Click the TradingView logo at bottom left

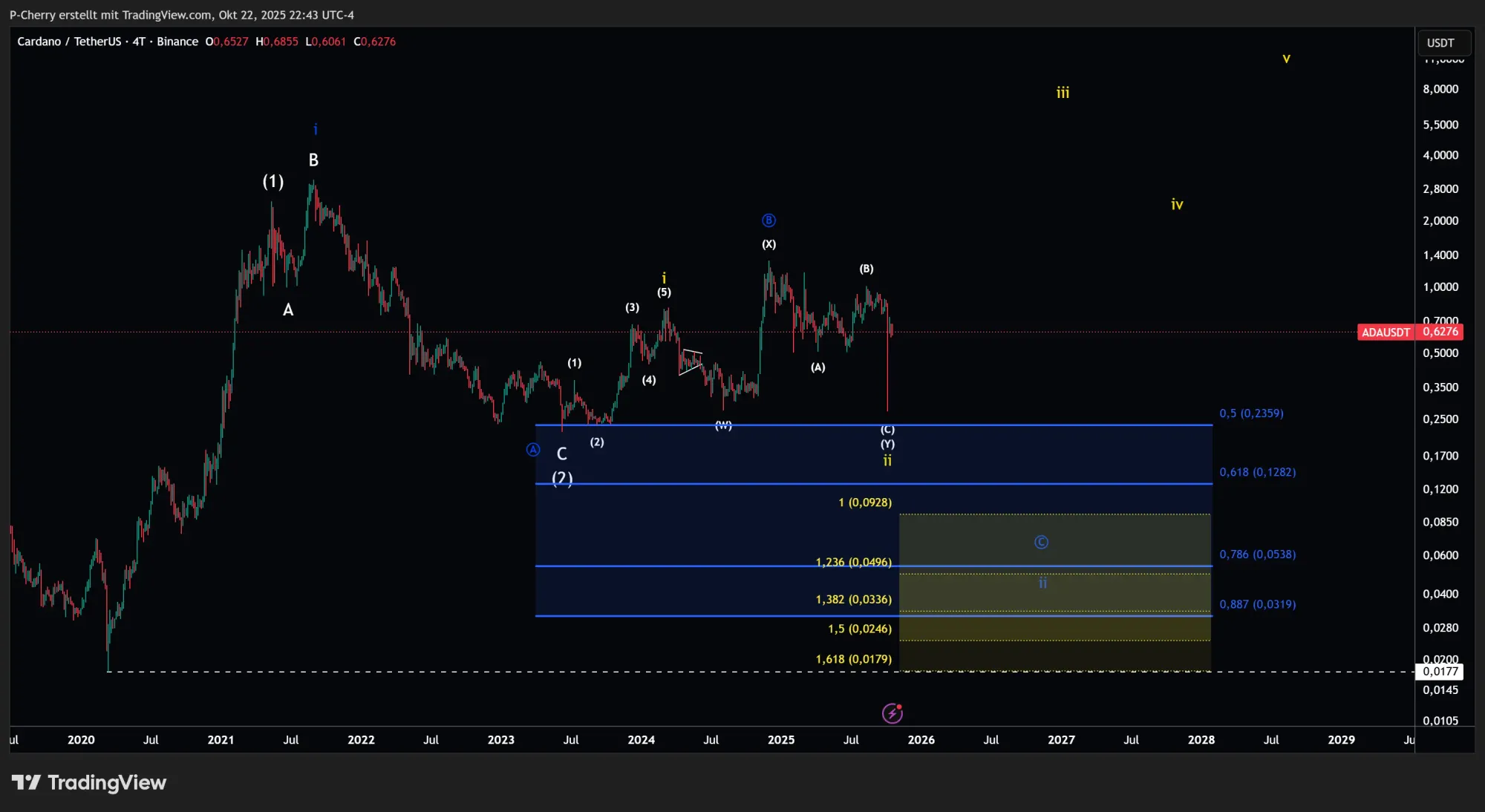[89, 782]
